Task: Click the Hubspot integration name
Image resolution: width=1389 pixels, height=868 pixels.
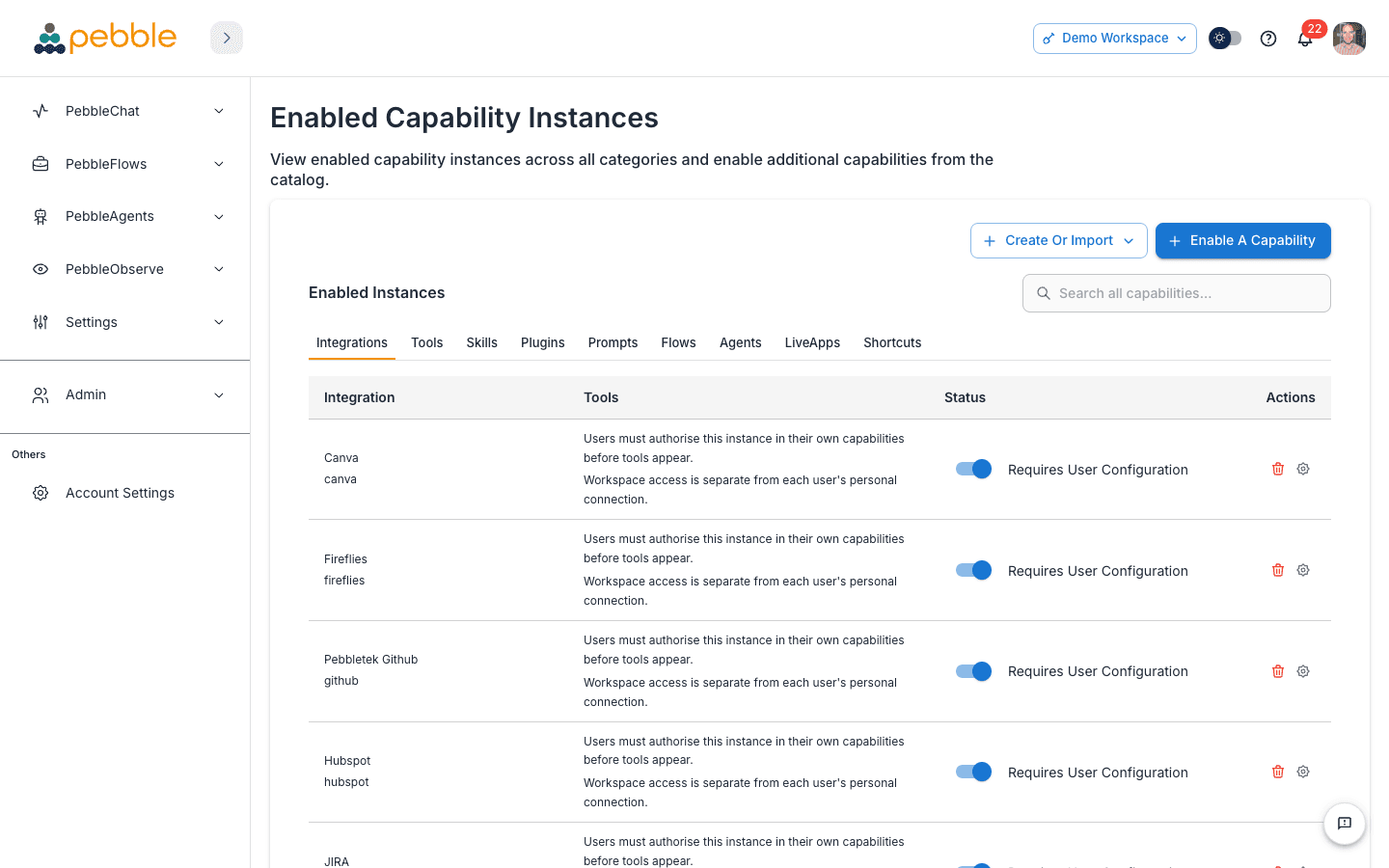Action: [347, 761]
